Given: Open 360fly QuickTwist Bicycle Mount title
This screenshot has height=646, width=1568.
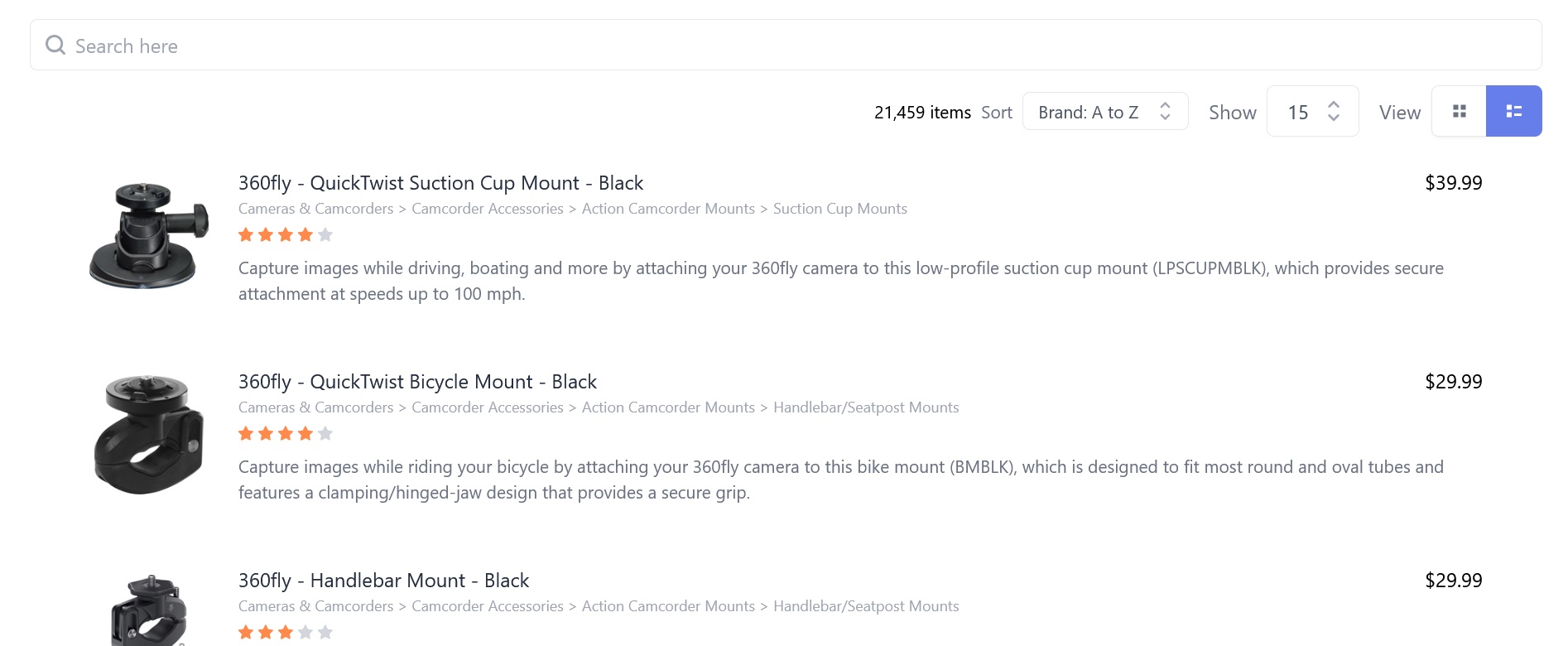Looking at the screenshot, I should click(417, 382).
